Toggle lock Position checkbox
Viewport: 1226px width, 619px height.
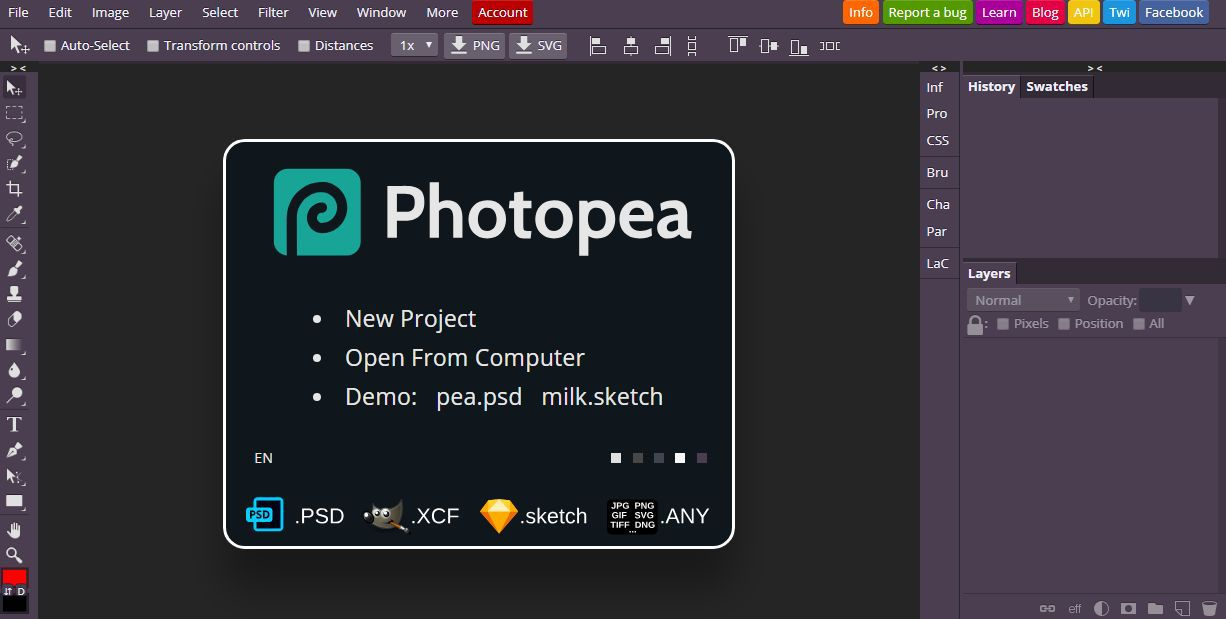[1064, 324]
